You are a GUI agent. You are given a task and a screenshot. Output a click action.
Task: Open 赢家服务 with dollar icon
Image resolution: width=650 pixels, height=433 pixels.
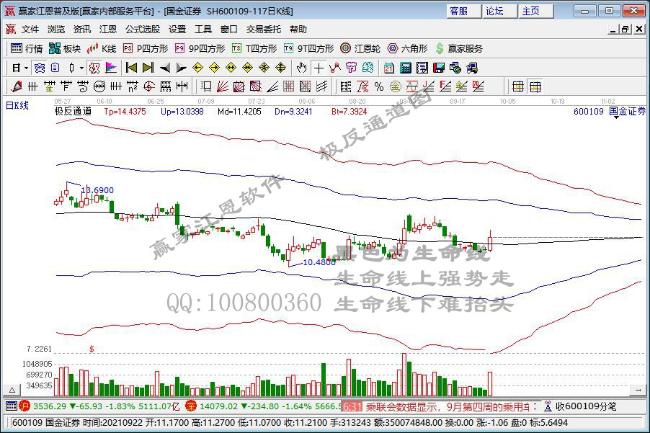tap(459, 48)
